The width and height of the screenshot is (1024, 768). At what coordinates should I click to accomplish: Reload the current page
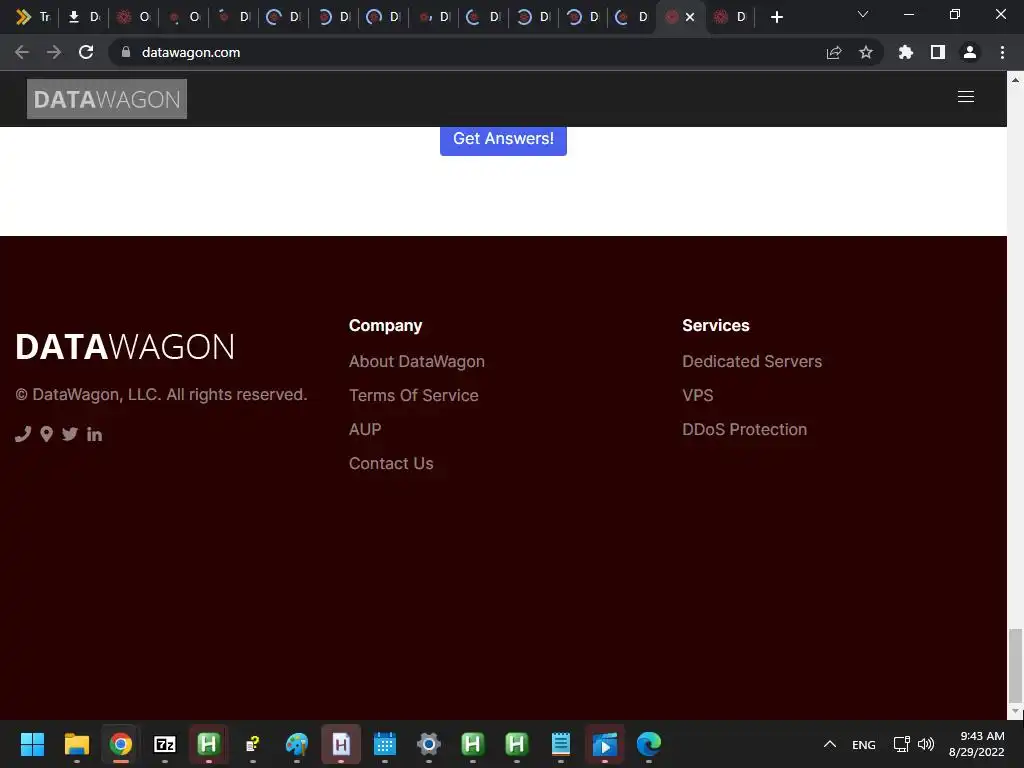(x=86, y=52)
